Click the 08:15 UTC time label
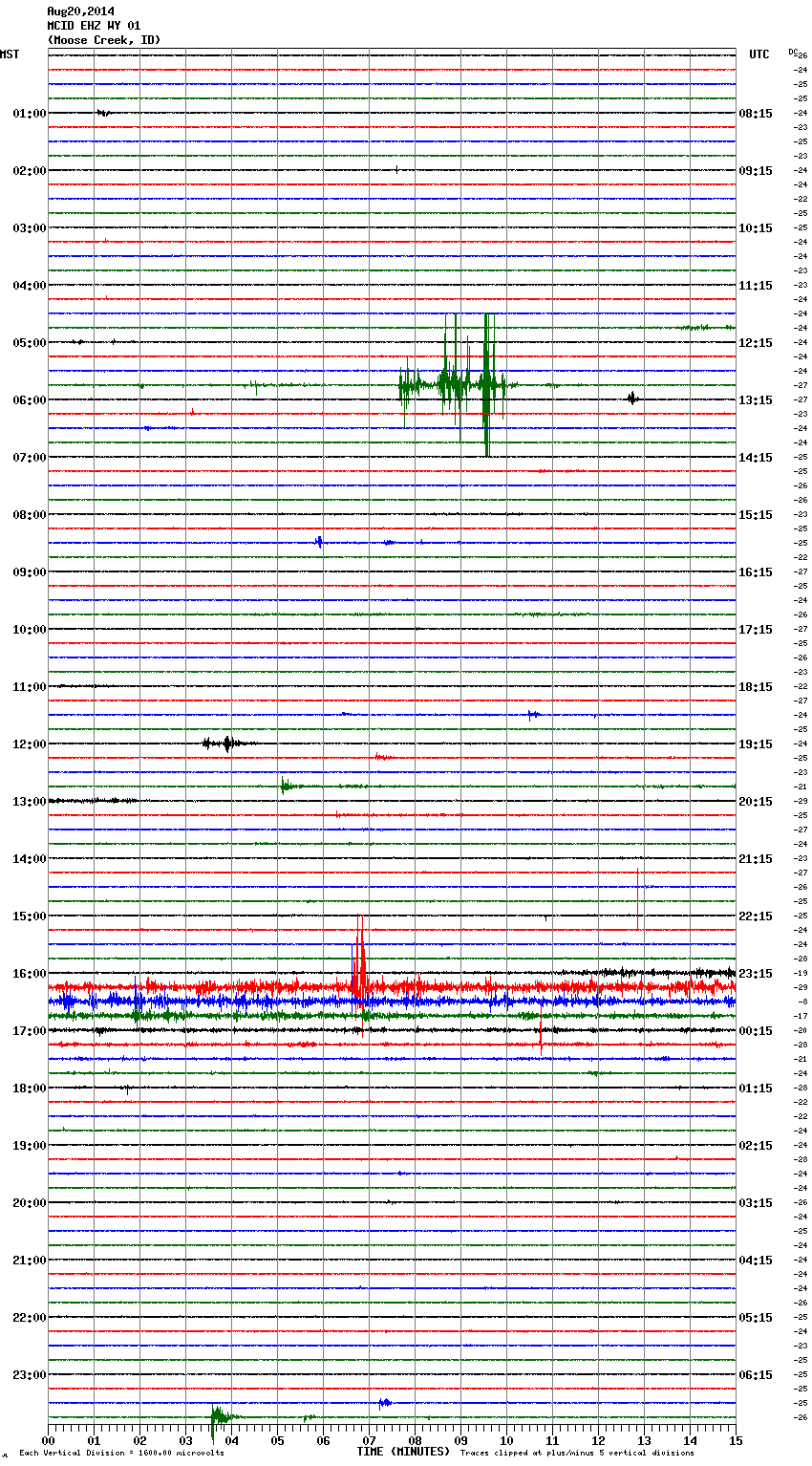The width and height of the screenshot is (812, 1466). (x=756, y=114)
